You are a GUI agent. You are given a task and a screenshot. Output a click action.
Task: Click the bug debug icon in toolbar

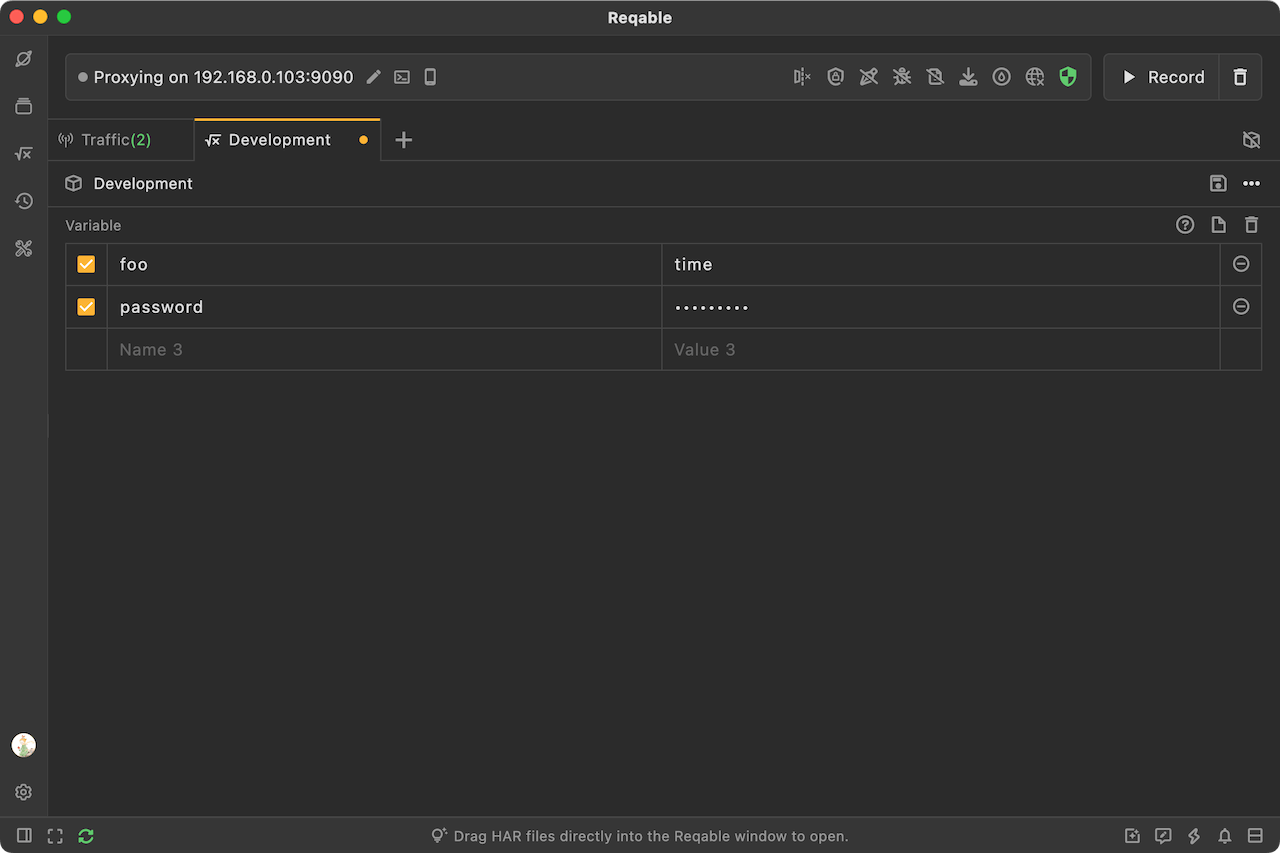[902, 77]
